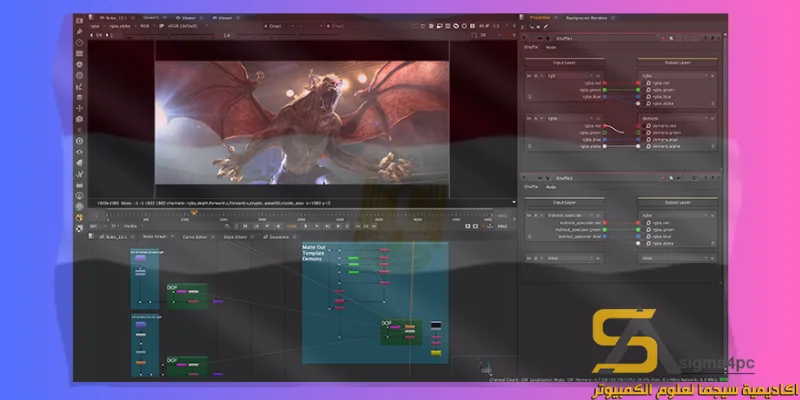
Task: Open the Transform nodes toolbar menu
Action: (80, 108)
